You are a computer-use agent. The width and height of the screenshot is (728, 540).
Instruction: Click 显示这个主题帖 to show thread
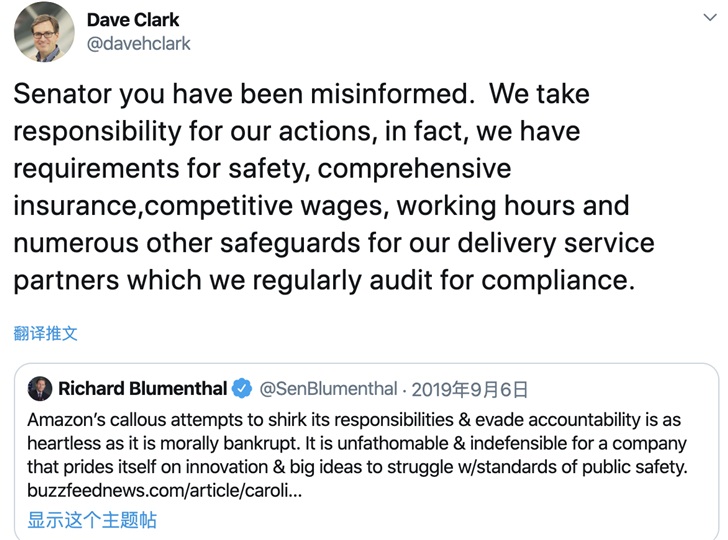click(x=92, y=520)
